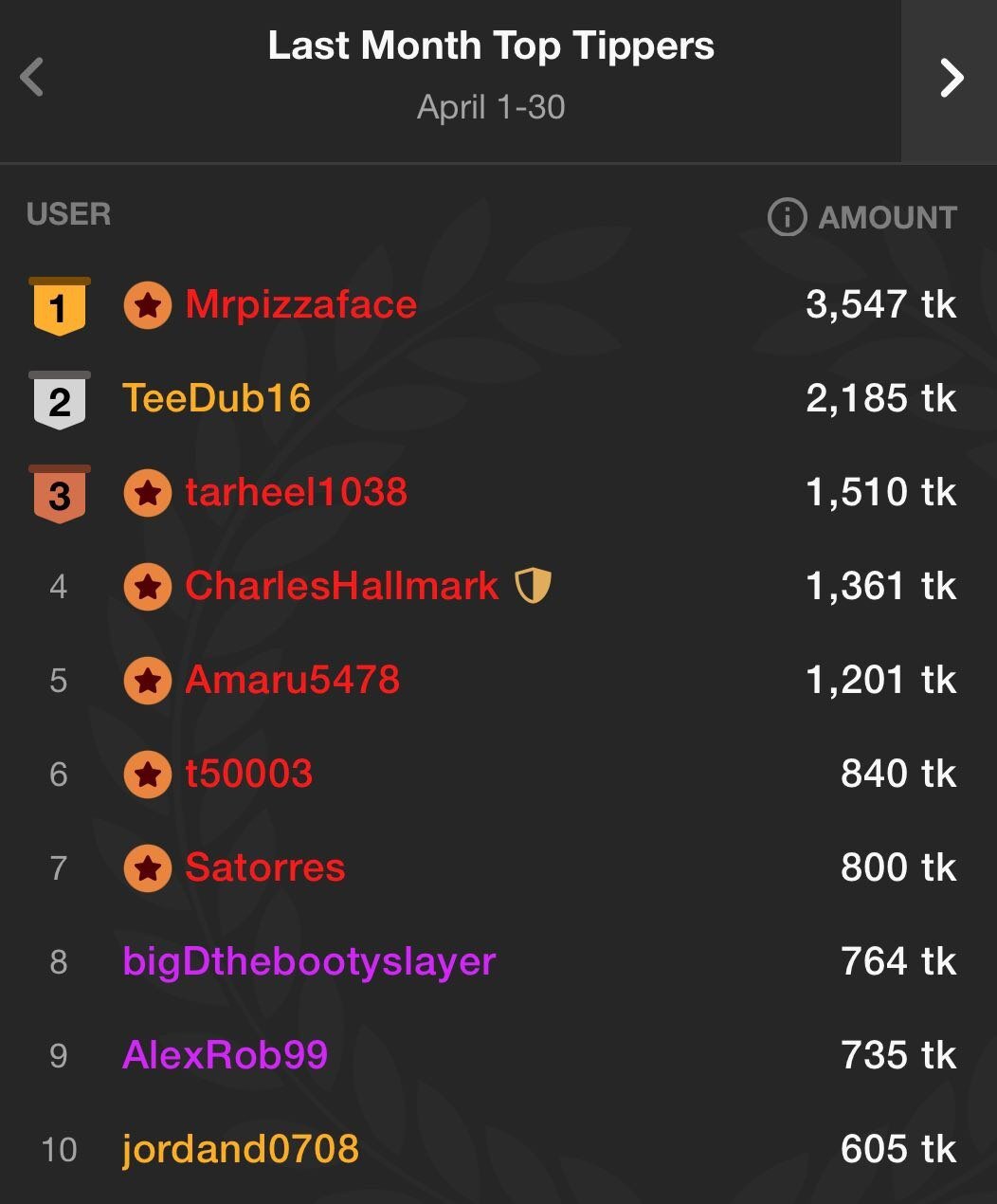View CharlesHallmark's profile
Screen dimensions: 997x1204
point(341,586)
